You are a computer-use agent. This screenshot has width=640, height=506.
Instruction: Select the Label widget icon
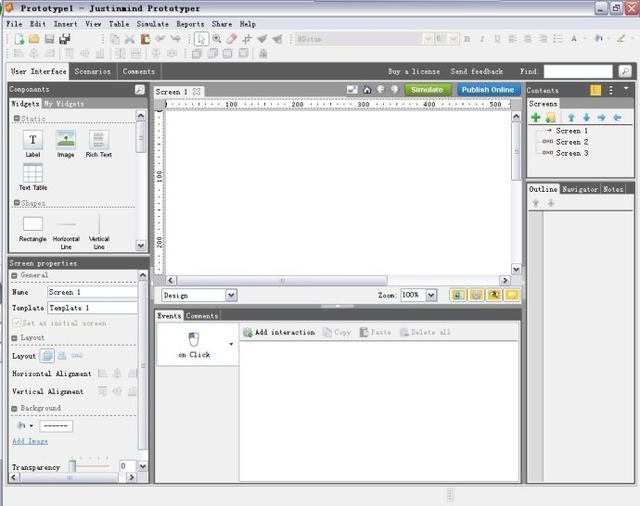(33, 140)
